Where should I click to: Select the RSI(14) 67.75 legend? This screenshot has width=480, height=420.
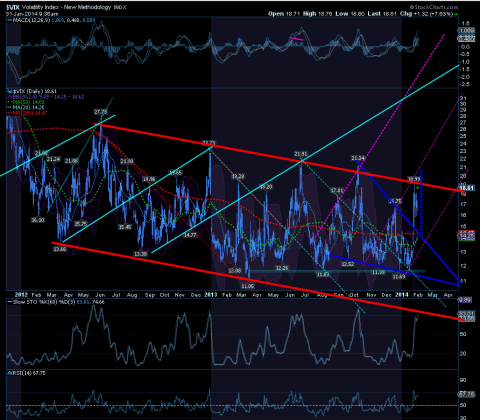[27, 373]
